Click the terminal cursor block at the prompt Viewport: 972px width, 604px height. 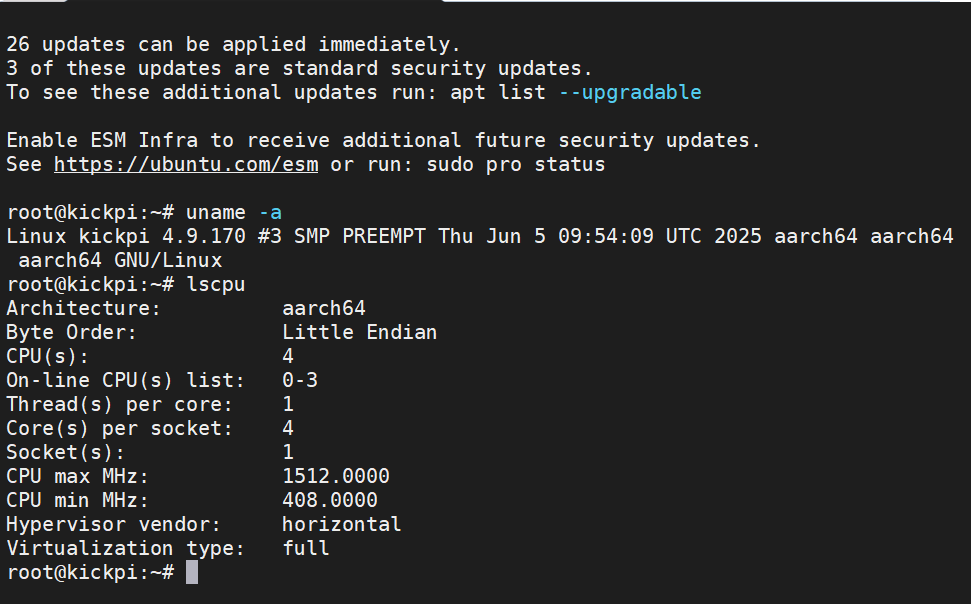(x=192, y=572)
